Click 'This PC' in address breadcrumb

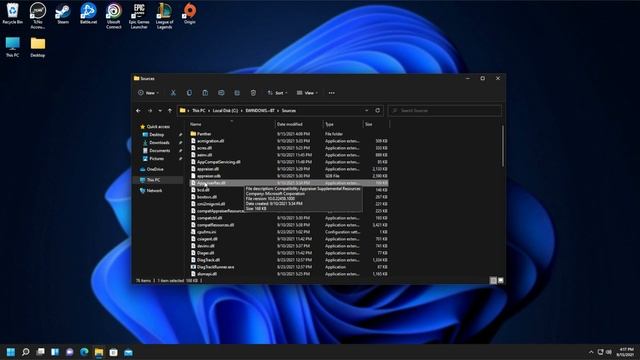pyautogui.click(x=199, y=111)
